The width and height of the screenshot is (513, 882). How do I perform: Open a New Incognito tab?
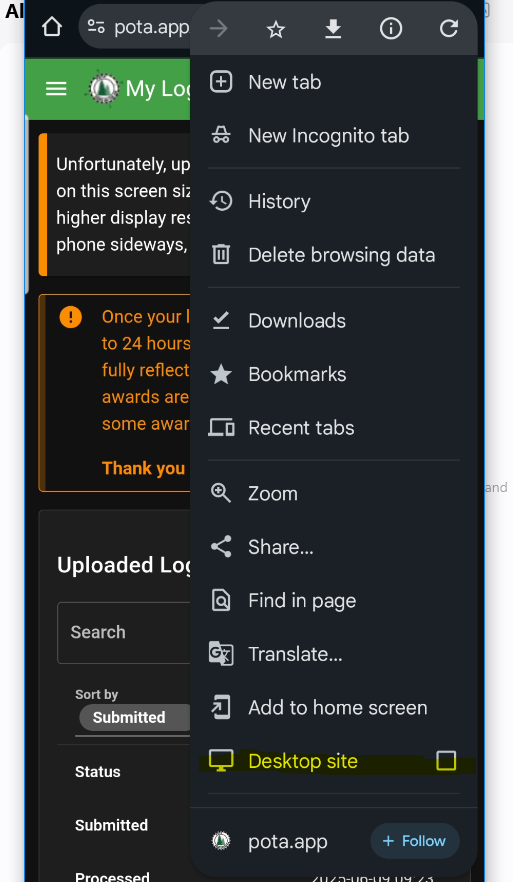coord(334,136)
